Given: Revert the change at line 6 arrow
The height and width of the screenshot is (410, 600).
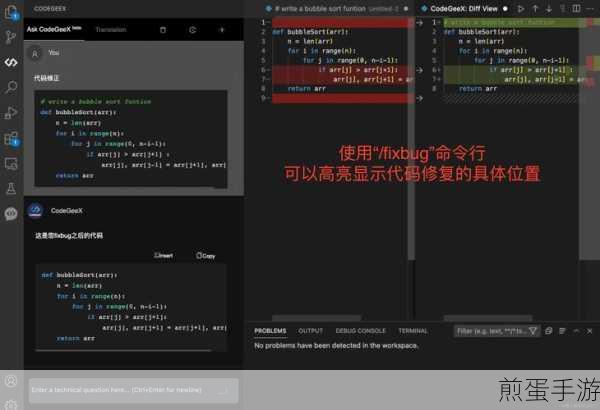Looking at the screenshot, I should click(x=420, y=70).
